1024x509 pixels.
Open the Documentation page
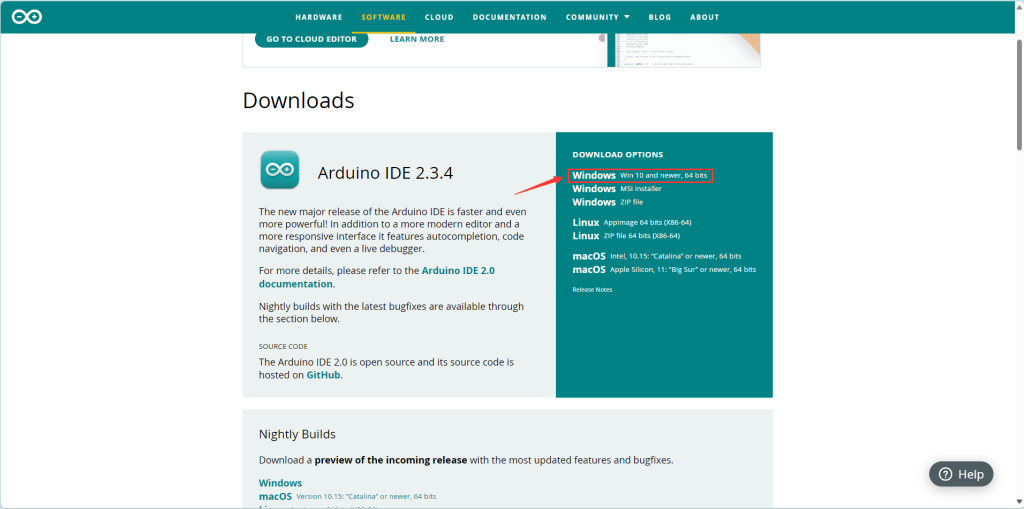[x=509, y=17]
